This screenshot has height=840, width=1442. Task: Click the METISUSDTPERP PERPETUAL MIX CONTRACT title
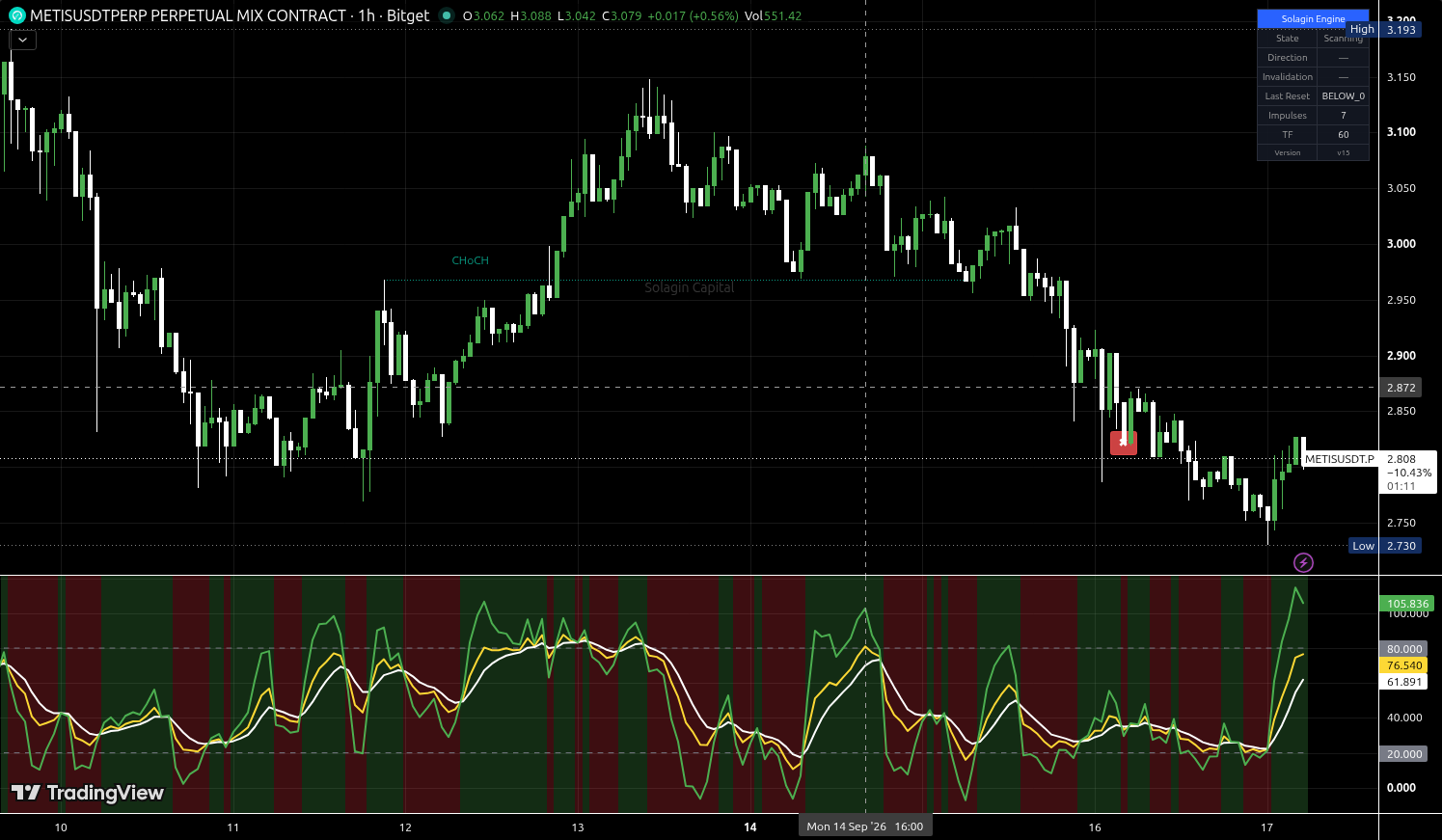pos(188,15)
